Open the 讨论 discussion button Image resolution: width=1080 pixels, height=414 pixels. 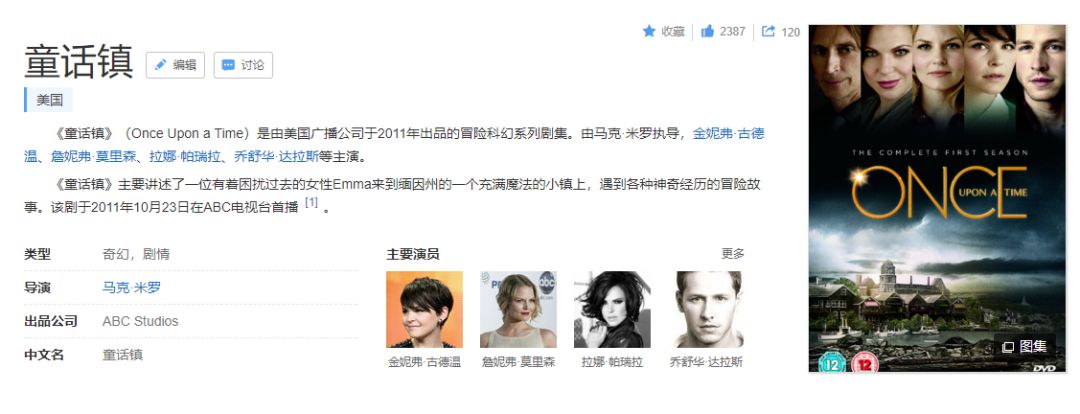pos(243,65)
